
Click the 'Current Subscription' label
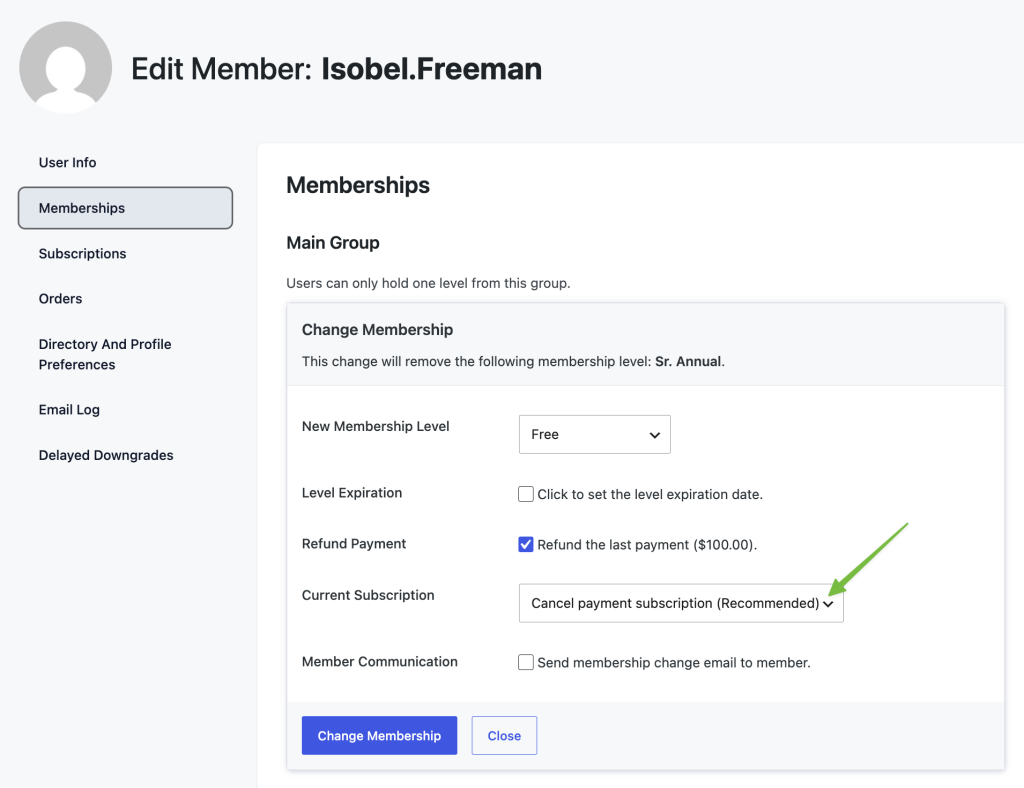pyautogui.click(x=368, y=595)
